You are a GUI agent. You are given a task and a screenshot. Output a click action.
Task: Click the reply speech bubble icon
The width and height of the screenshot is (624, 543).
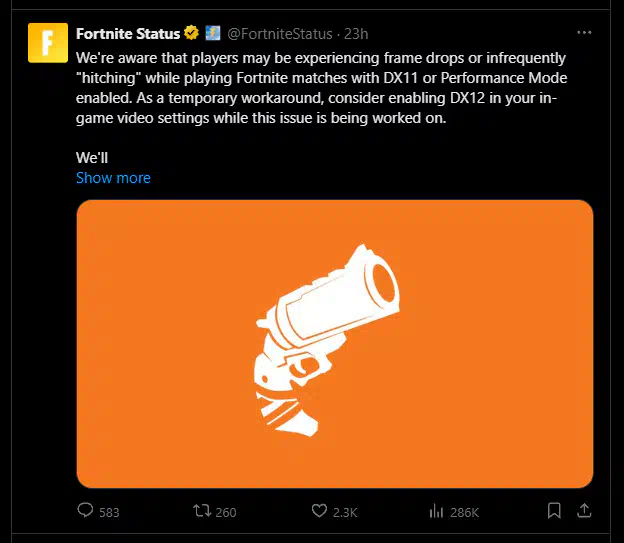coord(85,511)
